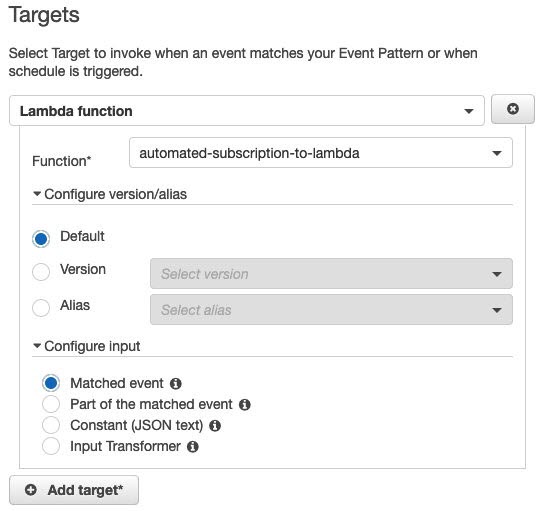Select the Default radio option
This screenshot has width=541, height=511.
41,239
